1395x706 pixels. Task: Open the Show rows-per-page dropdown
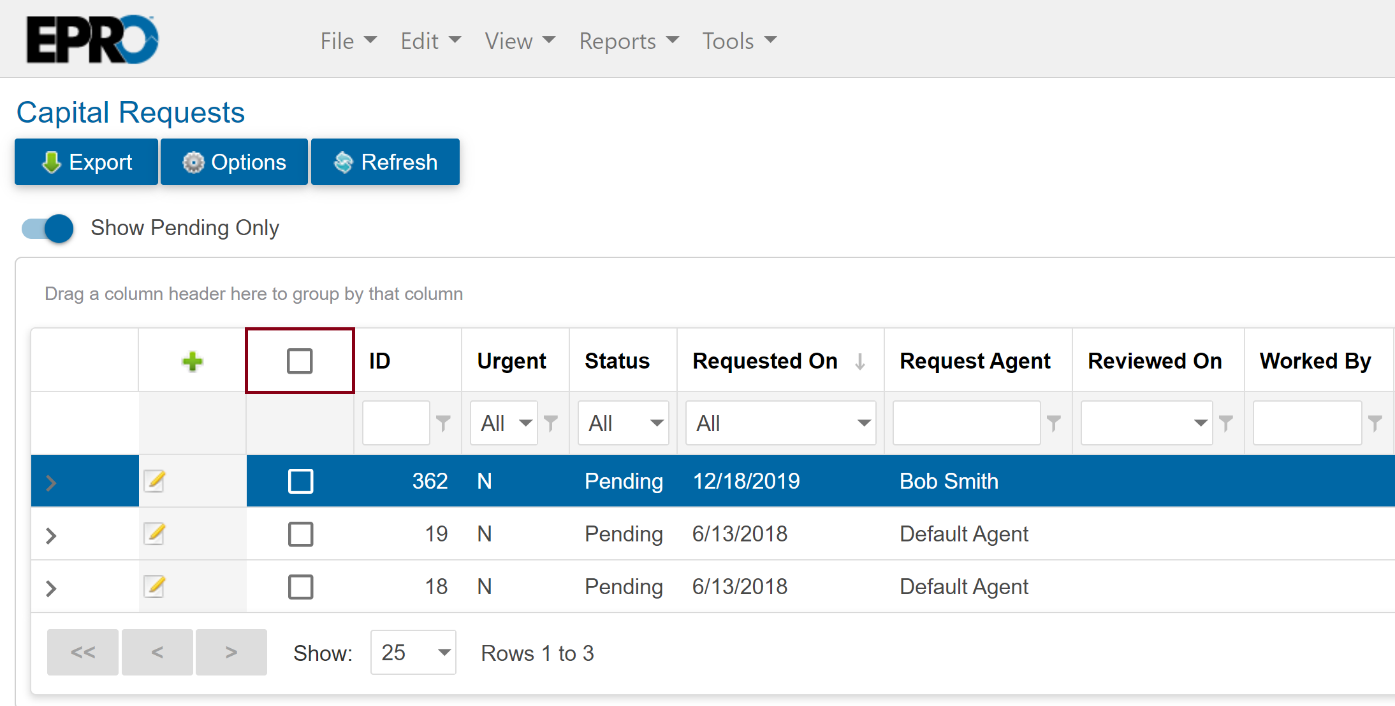tap(413, 653)
